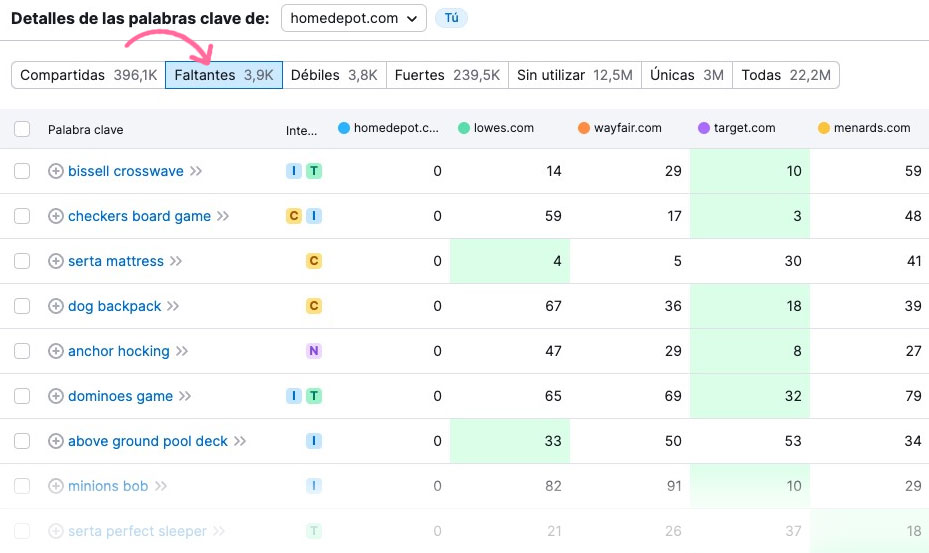Open the dominoes game keyword link
This screenshot has height=553, width=929.
120,396
